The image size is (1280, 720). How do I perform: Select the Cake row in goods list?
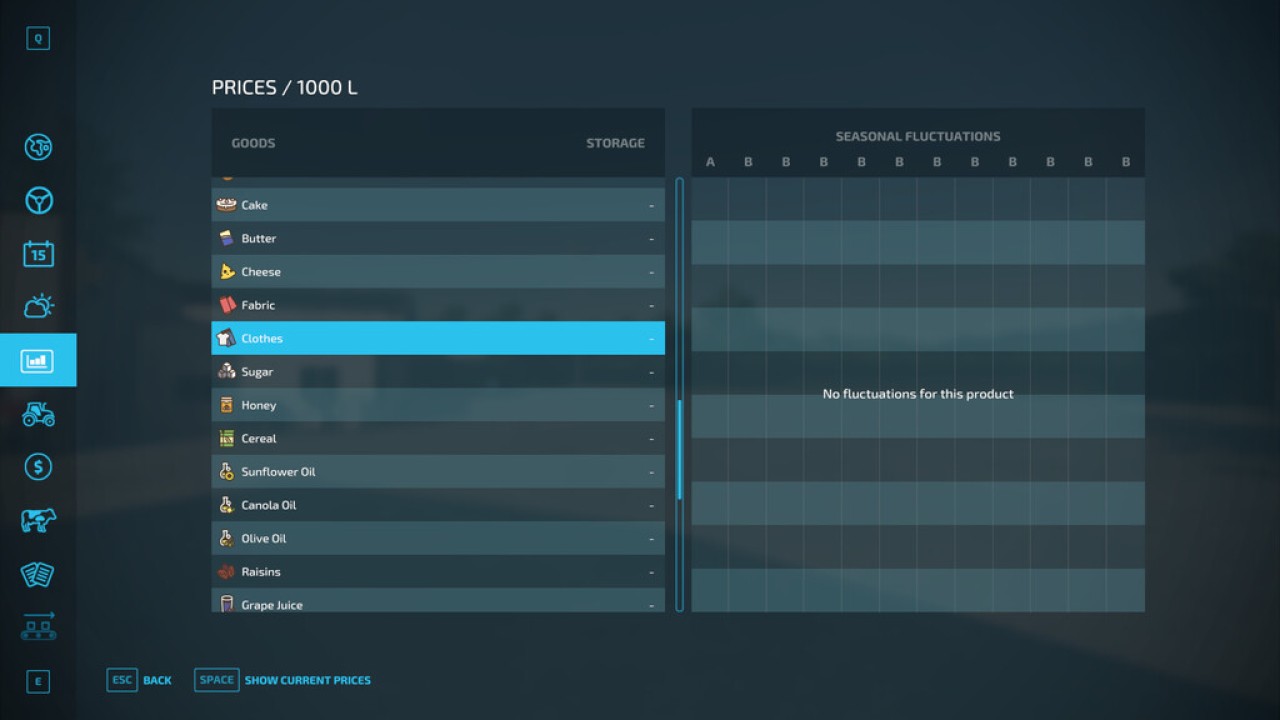point(438,205)
